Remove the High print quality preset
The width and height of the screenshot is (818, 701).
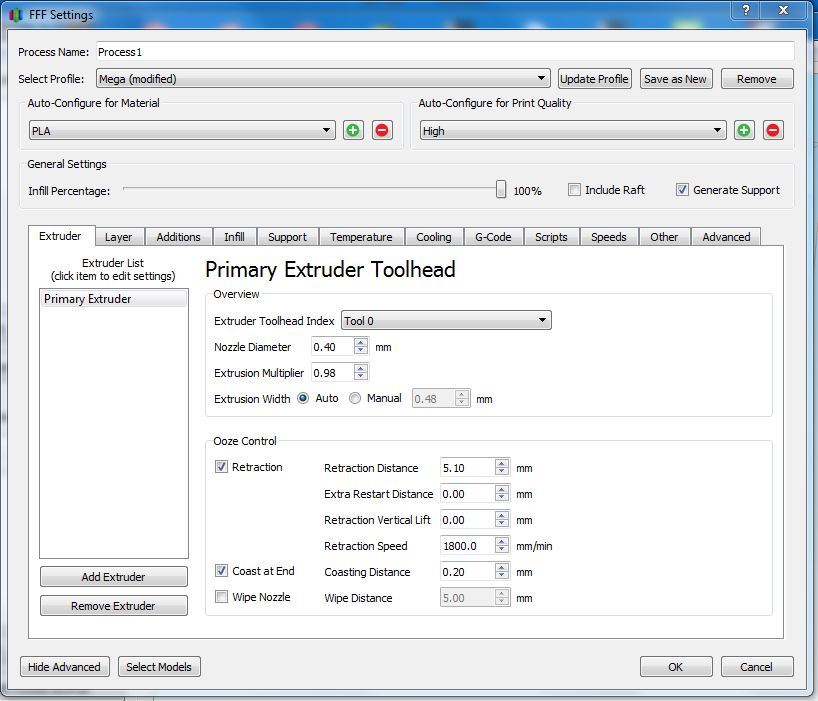(773, 130)
